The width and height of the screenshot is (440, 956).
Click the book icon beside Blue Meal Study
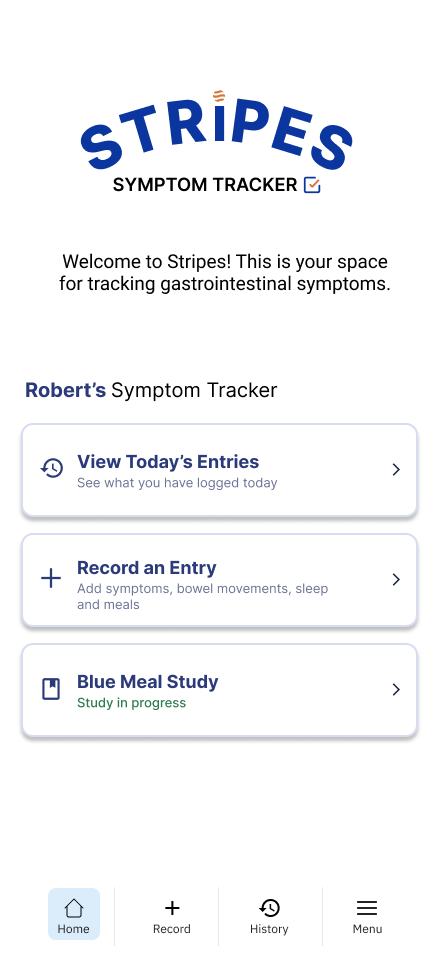51,689
